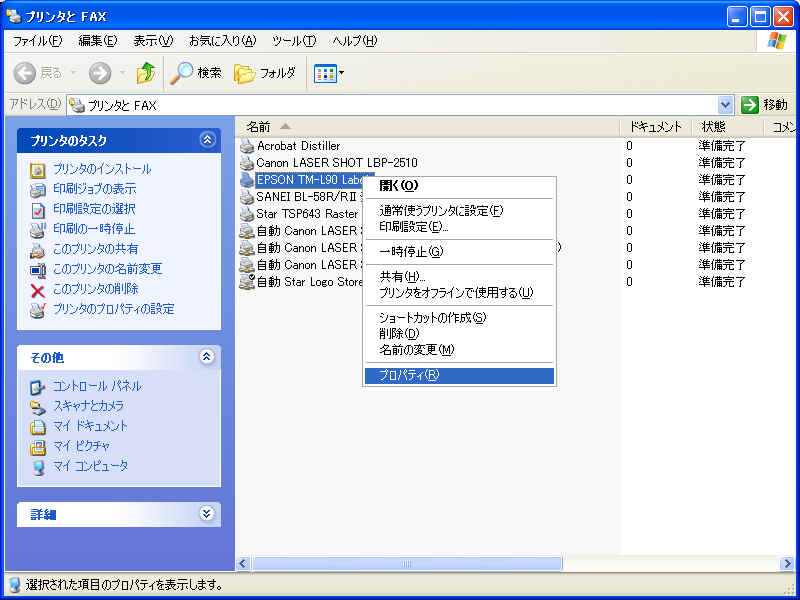Select the Star TSP643 Raster printer

[308, 214]
